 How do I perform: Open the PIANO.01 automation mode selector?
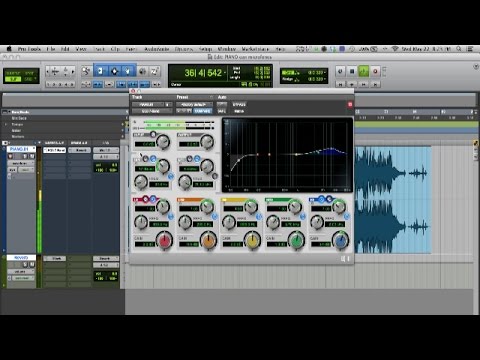click(x=25, y=170)
